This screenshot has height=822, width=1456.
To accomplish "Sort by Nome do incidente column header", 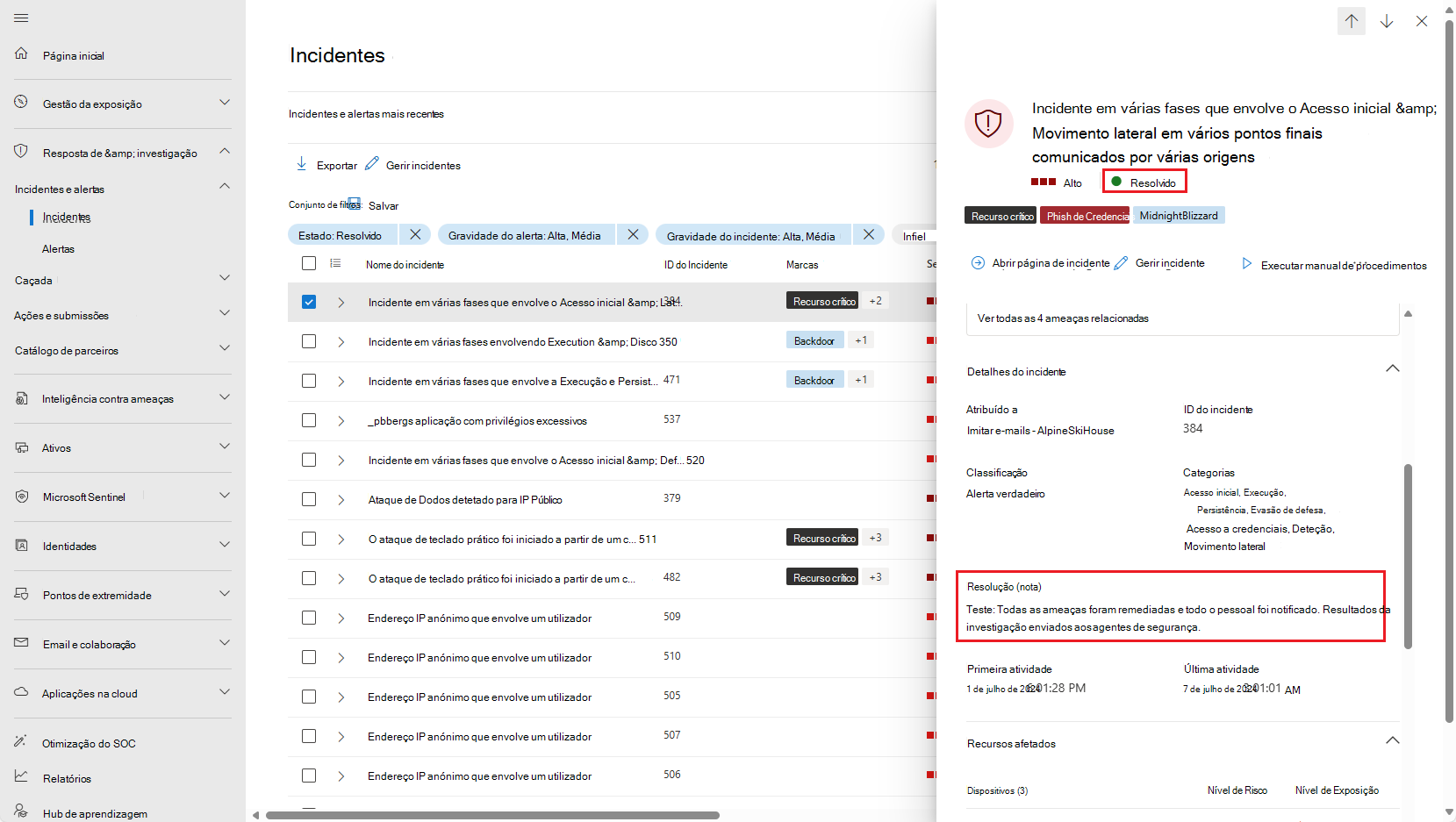I will (405, 265).
